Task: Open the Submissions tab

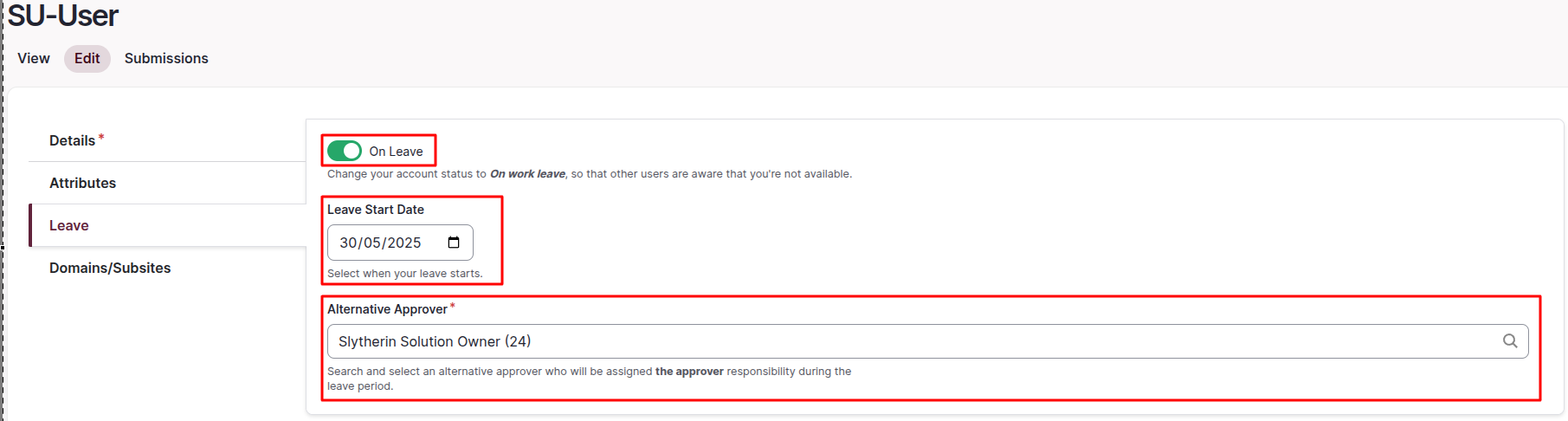Action: coord(166,58)
